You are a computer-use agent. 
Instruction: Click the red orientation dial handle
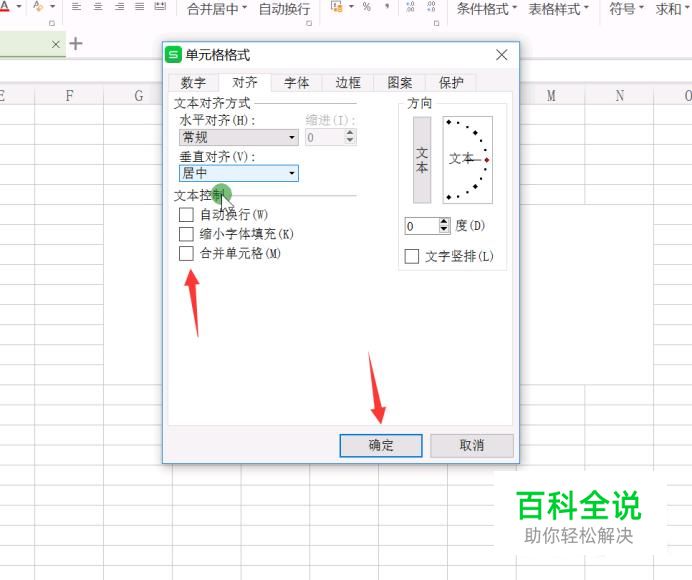[487, 160]
